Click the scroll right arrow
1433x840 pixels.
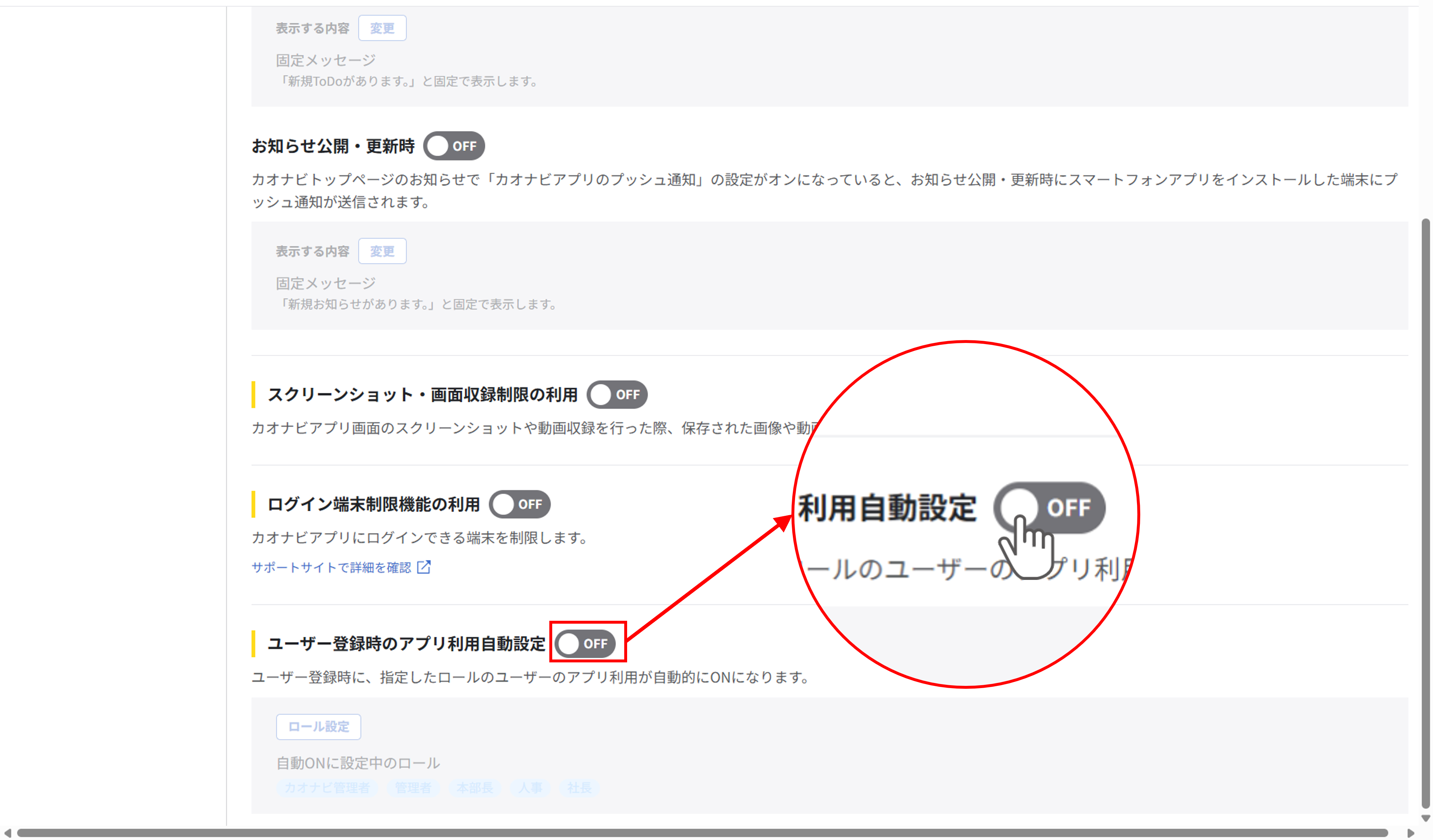(1411, 833)
